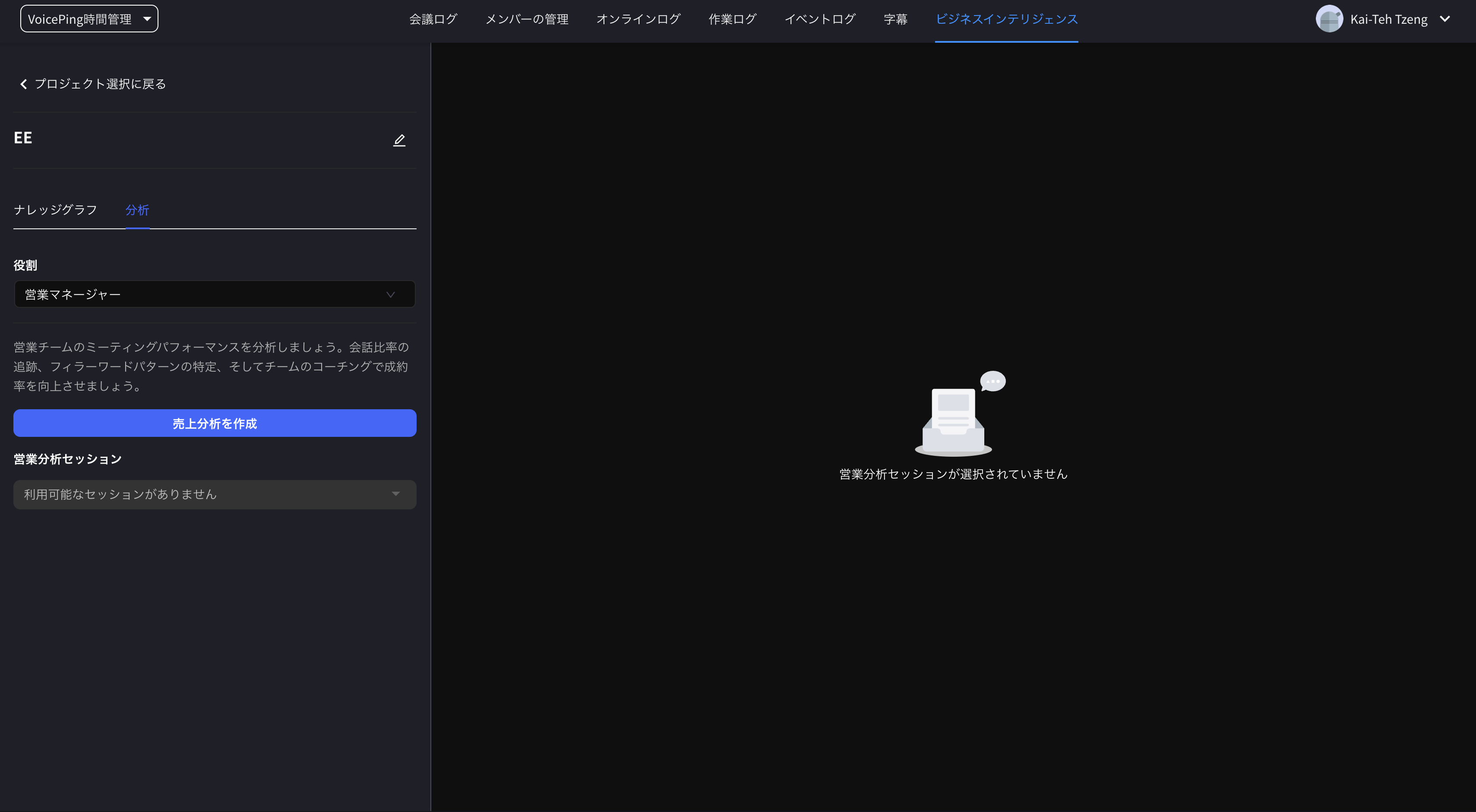Click the pencil icon to rename project EE
This screenshot has width=1476, height=812.
click(399, 140)
